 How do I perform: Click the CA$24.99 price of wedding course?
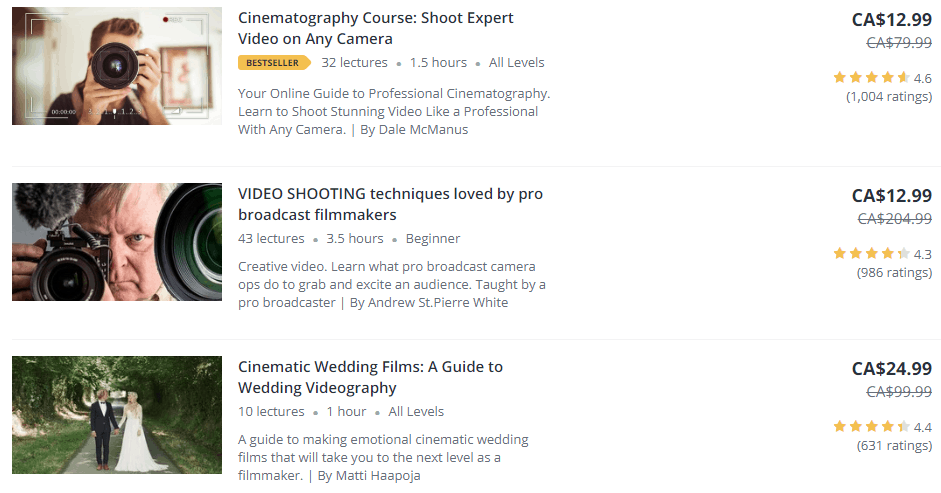click(892, 369)
